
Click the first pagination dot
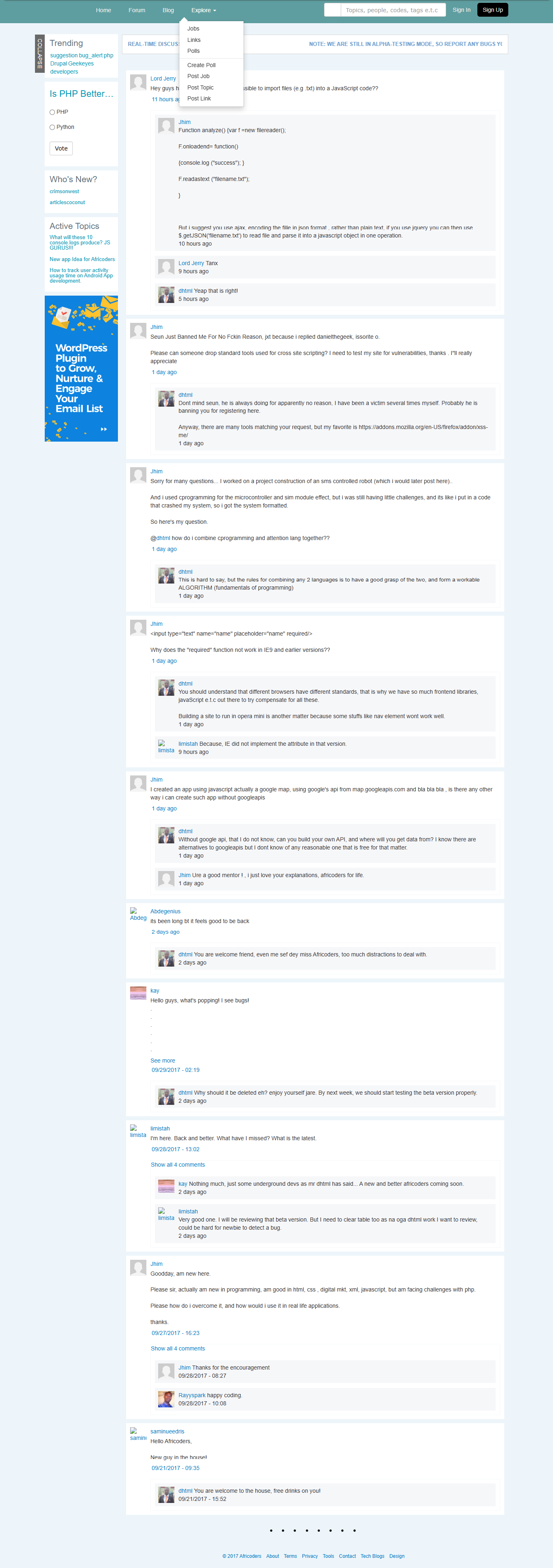point(271,1530)
